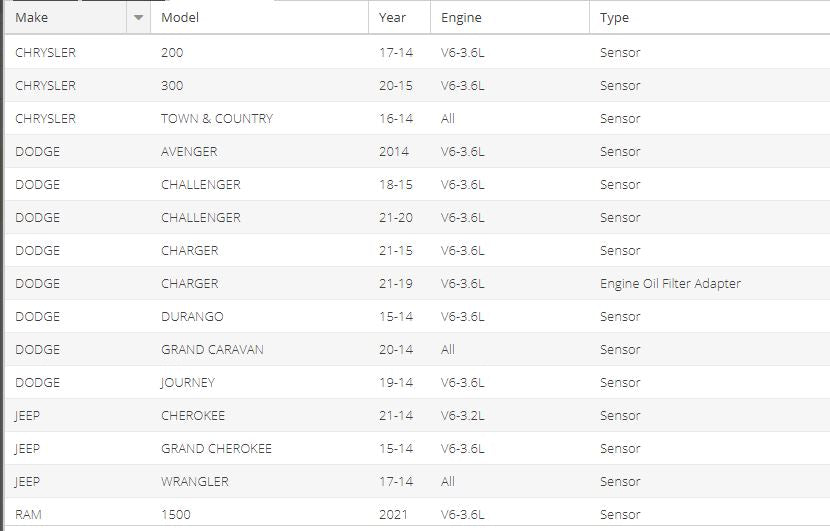Viewport: 830px width, 531px height.
Task: Sort by the Make column header
Action: pos(66,17)
